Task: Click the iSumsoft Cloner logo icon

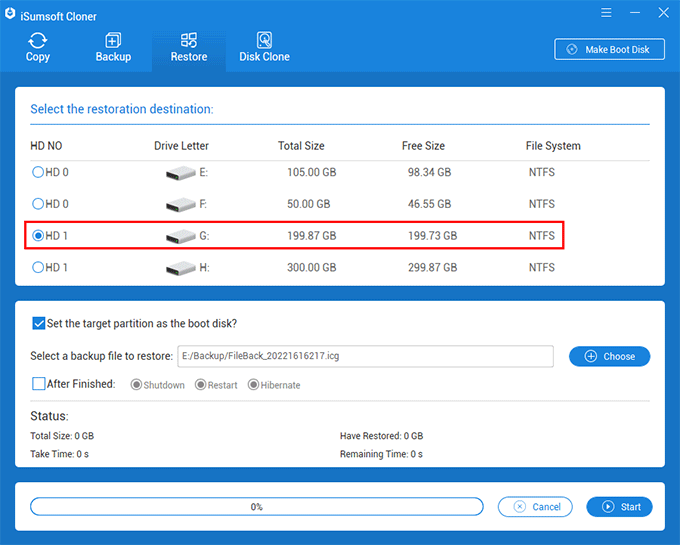Action: pos(10,14)
